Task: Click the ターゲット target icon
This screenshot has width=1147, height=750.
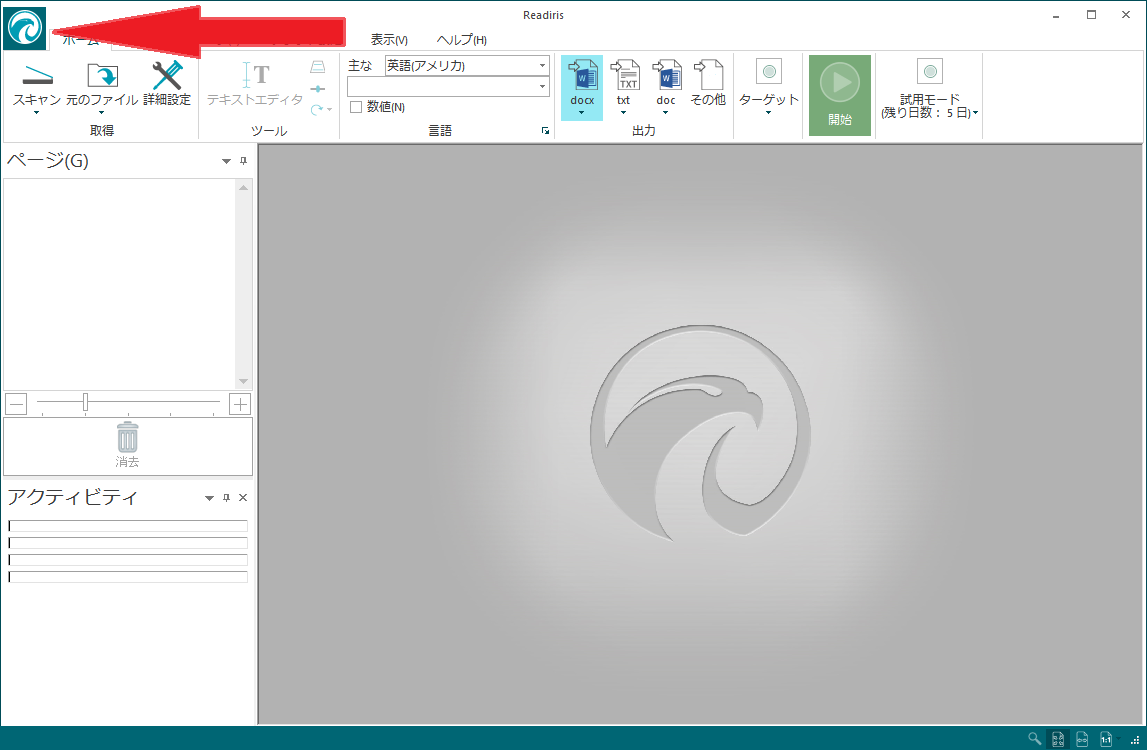Action: (769, 72)
